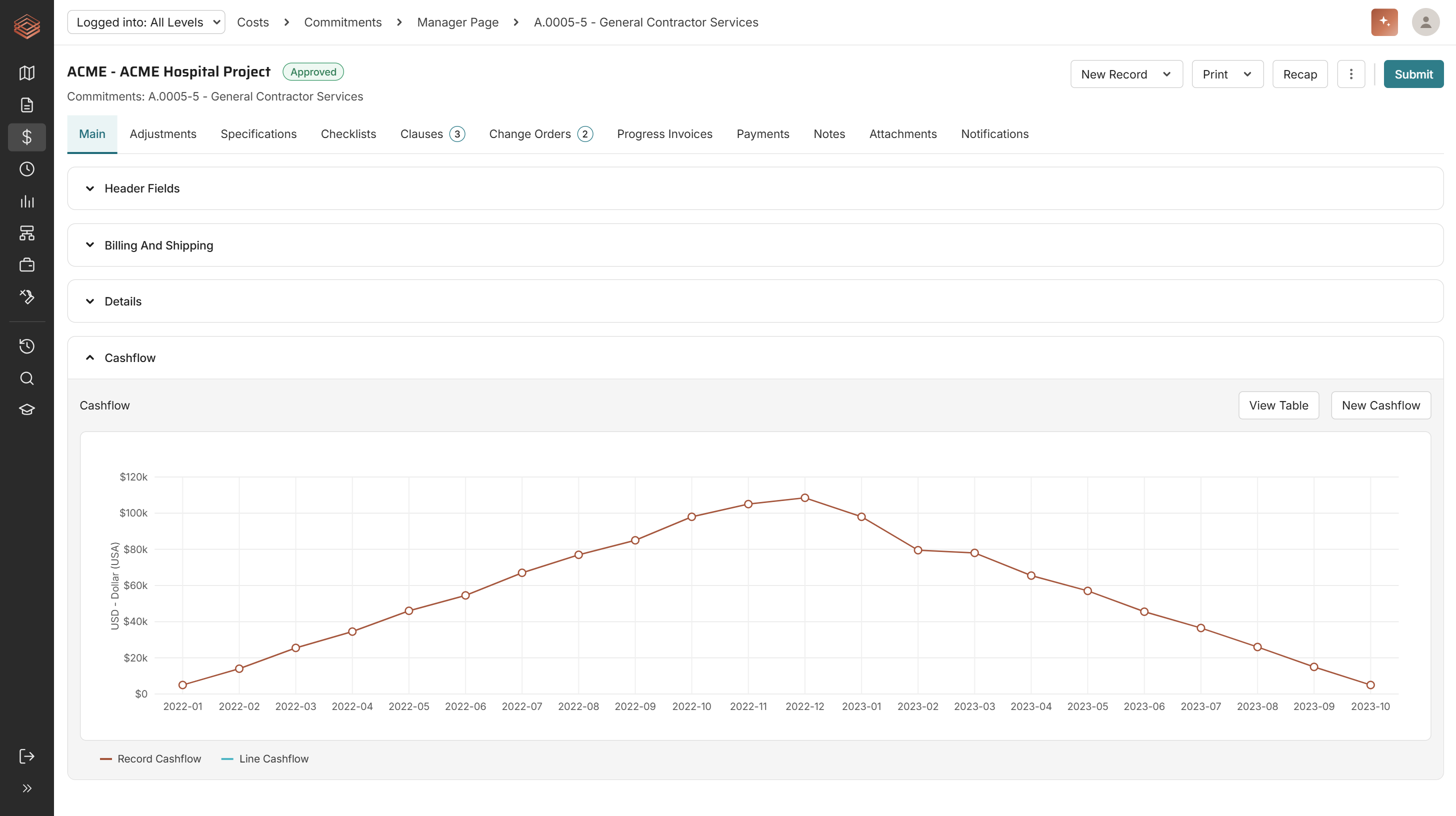This screenshot has width=1456, height=816.
Task: Expand sidebar with double chevron icon
Action: tap(26, 788)
